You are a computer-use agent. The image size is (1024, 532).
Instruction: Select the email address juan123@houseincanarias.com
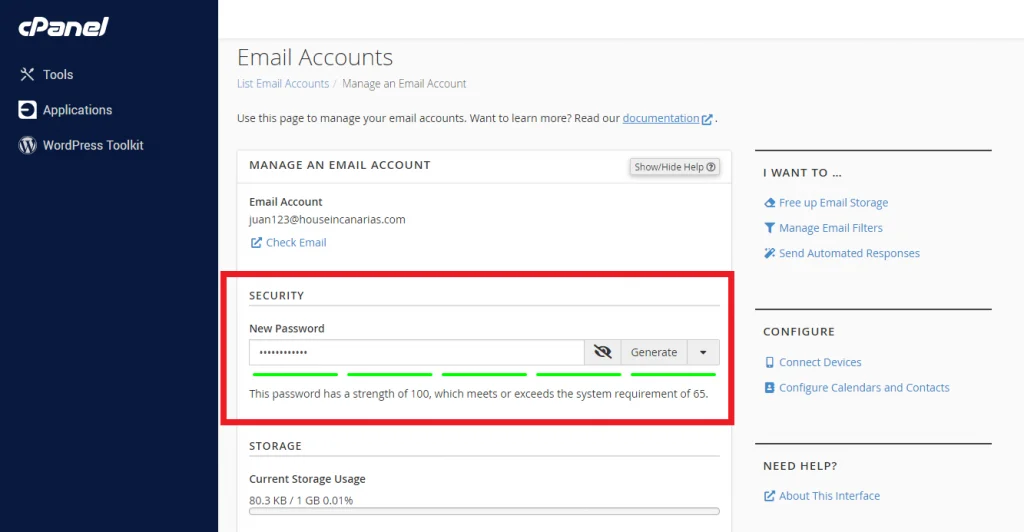coord(327,219)
